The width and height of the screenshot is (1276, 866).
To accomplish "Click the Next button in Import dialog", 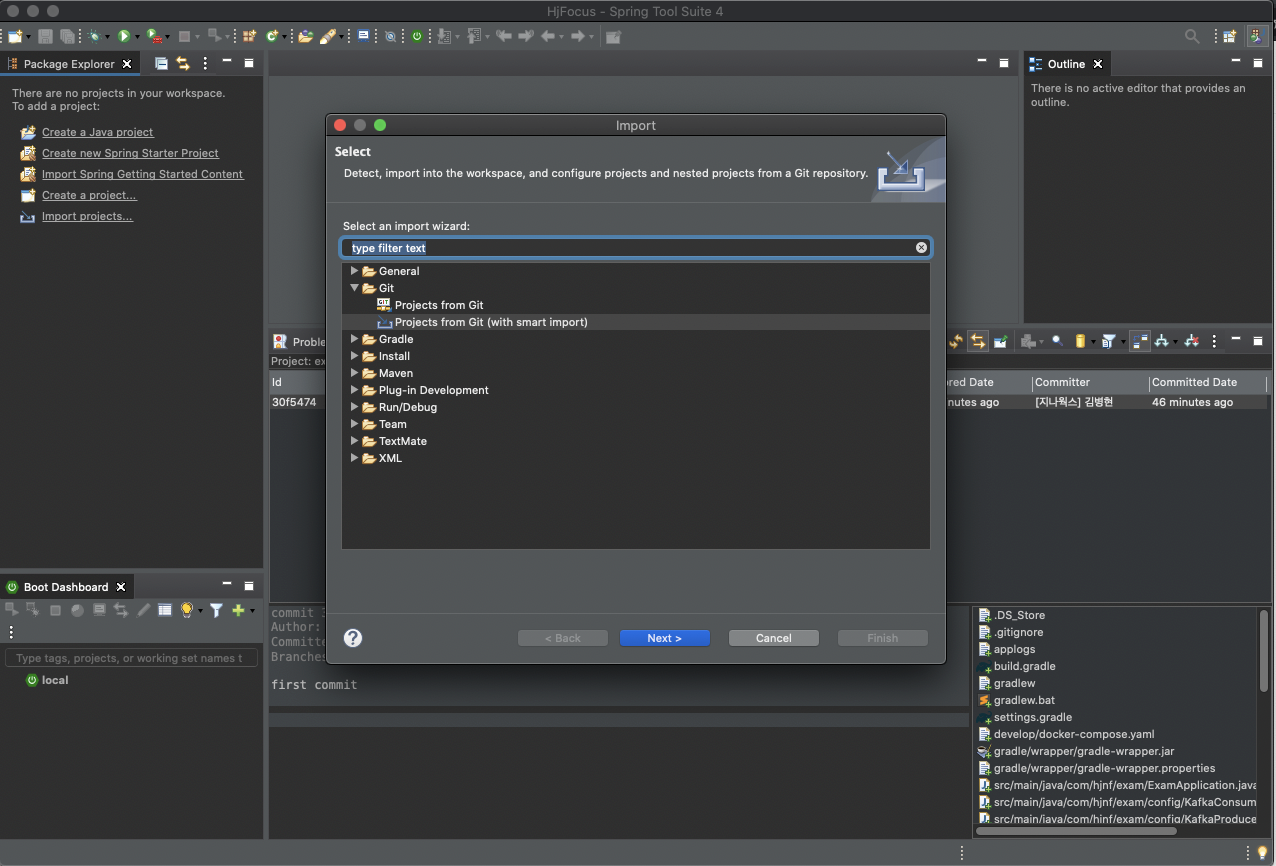I will coord(665,638).
